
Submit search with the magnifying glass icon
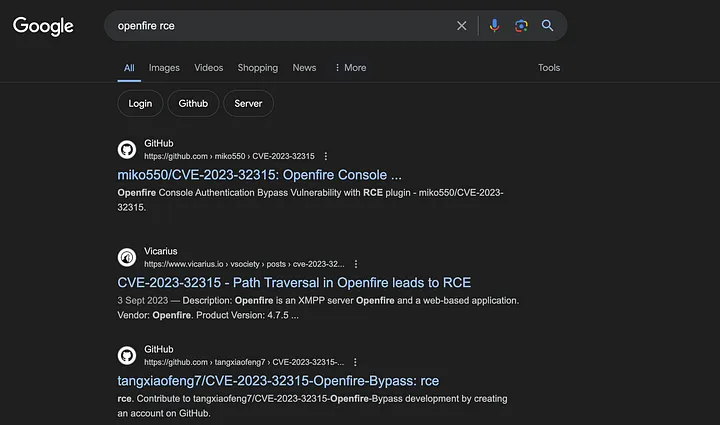pos(547,26)
